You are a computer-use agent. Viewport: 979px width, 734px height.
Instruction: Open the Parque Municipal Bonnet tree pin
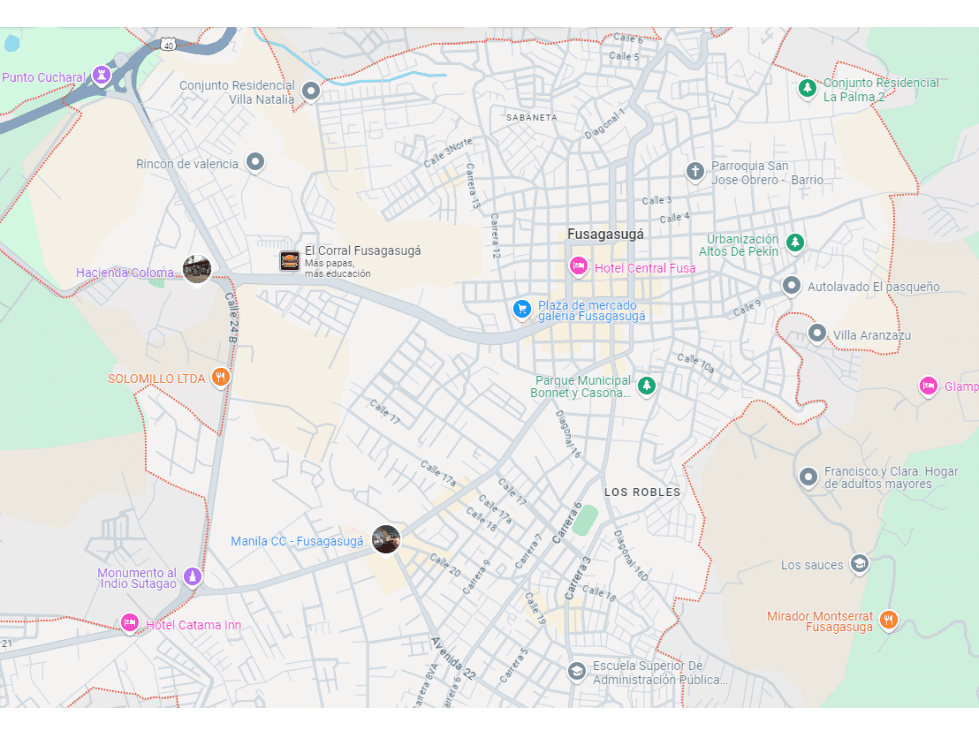[647, 385]
